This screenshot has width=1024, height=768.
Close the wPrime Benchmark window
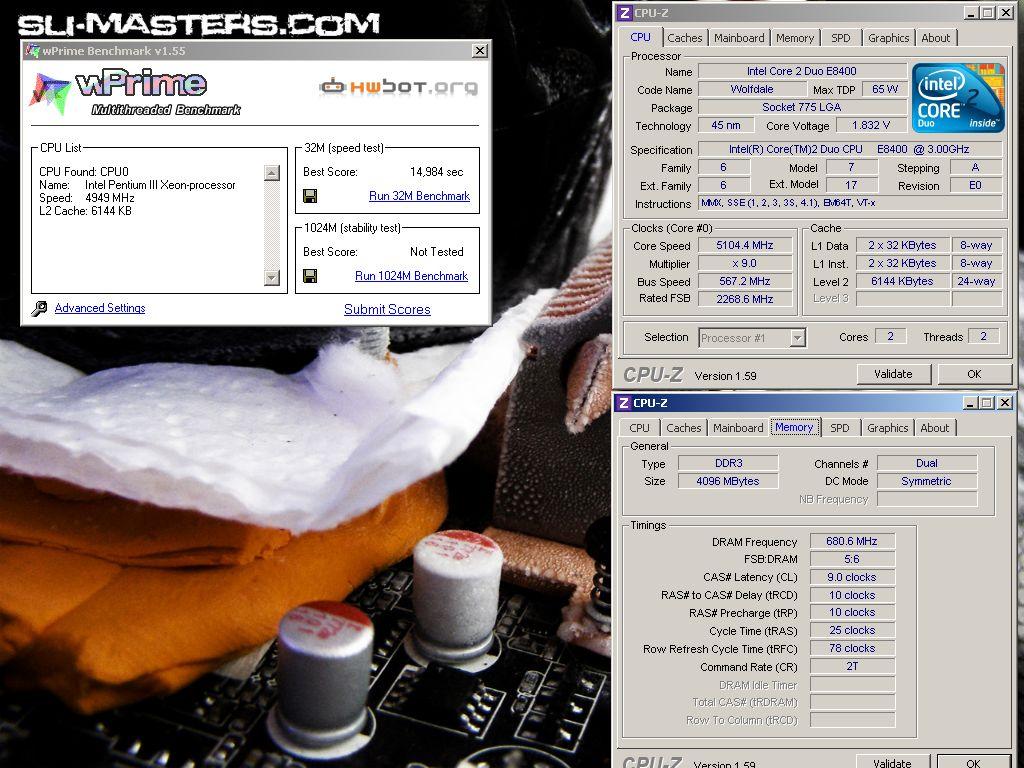click(480, 50)
